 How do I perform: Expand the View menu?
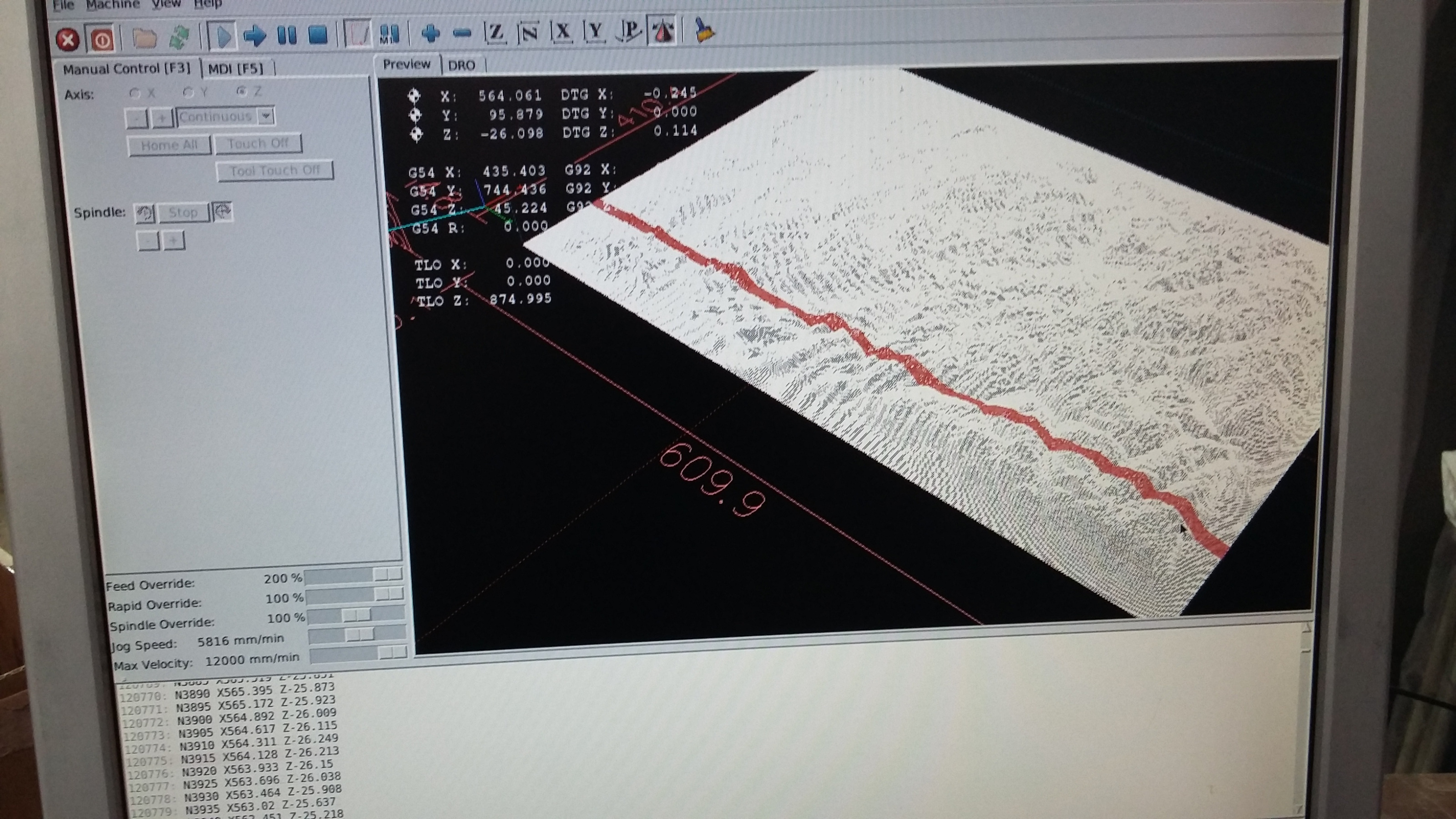[x=166, y=4]
